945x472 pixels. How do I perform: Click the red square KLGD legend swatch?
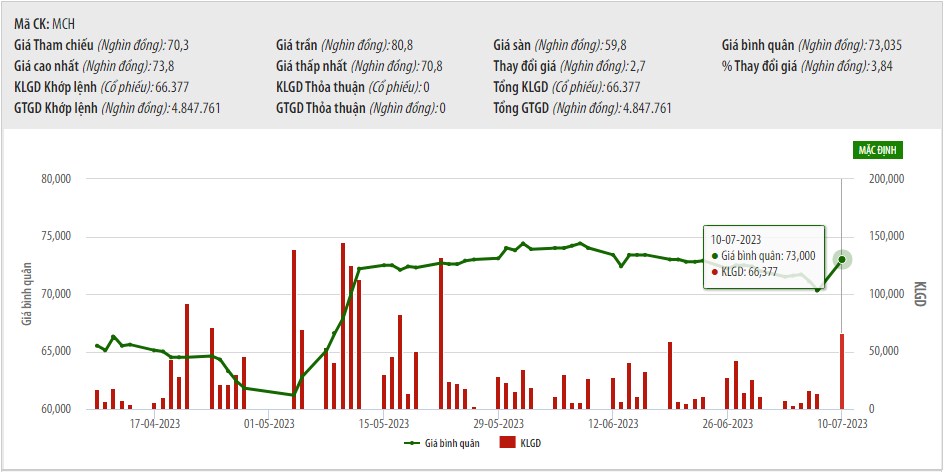507,442
